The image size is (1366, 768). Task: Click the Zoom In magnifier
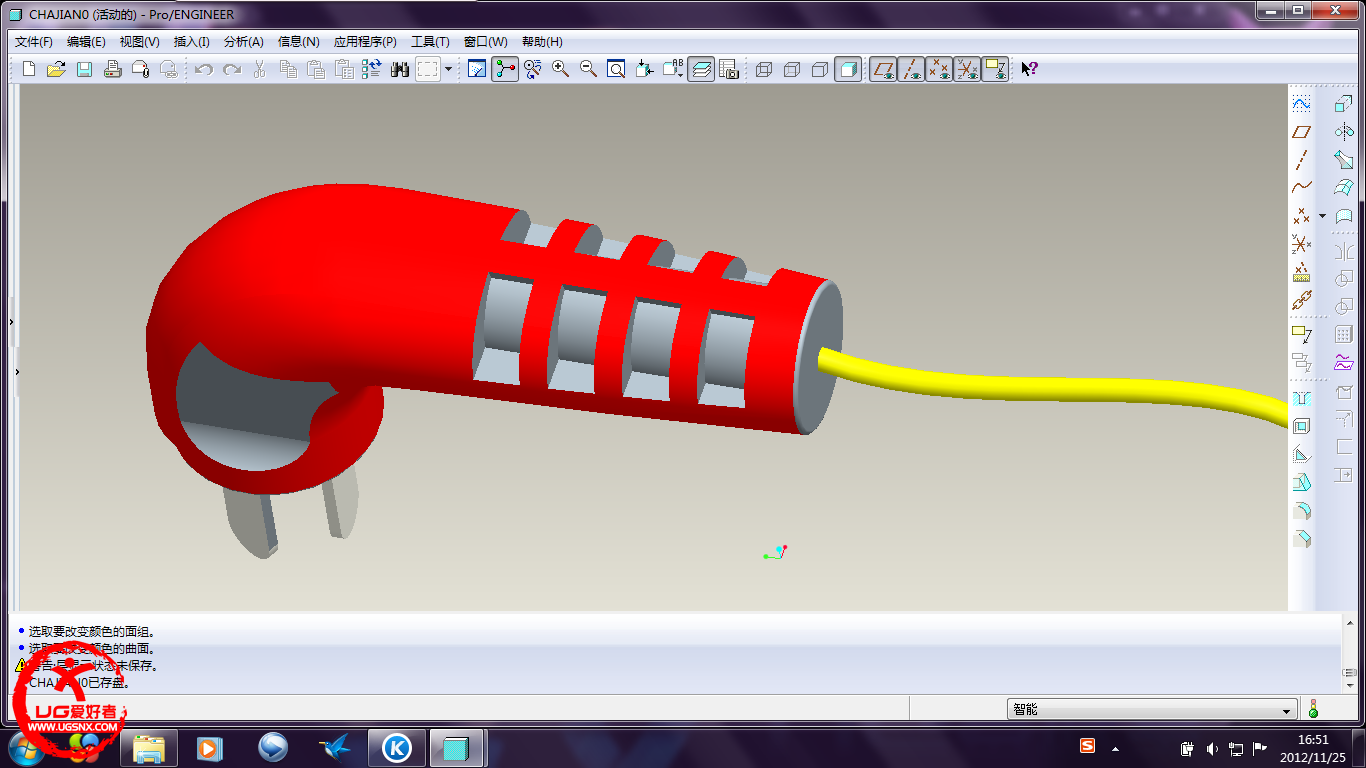pyautogui.click(x=560, y=69)
